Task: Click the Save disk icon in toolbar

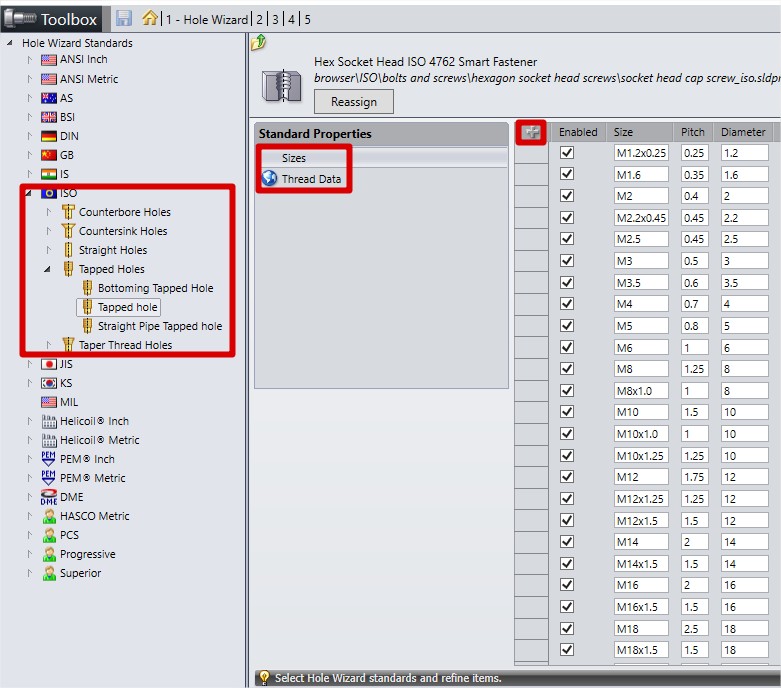Action: pyautogui.click(x=124, y=18)
